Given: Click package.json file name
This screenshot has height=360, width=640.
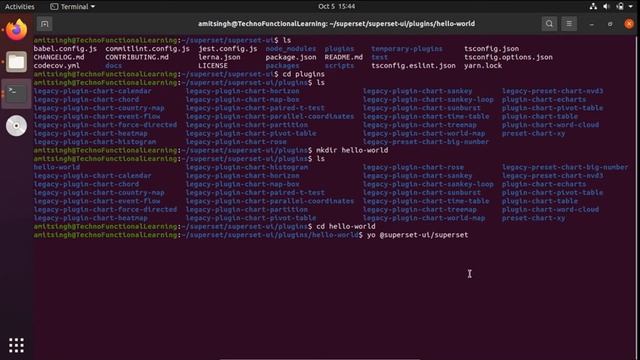Looking at the screenshot, I should coord(291,57).
